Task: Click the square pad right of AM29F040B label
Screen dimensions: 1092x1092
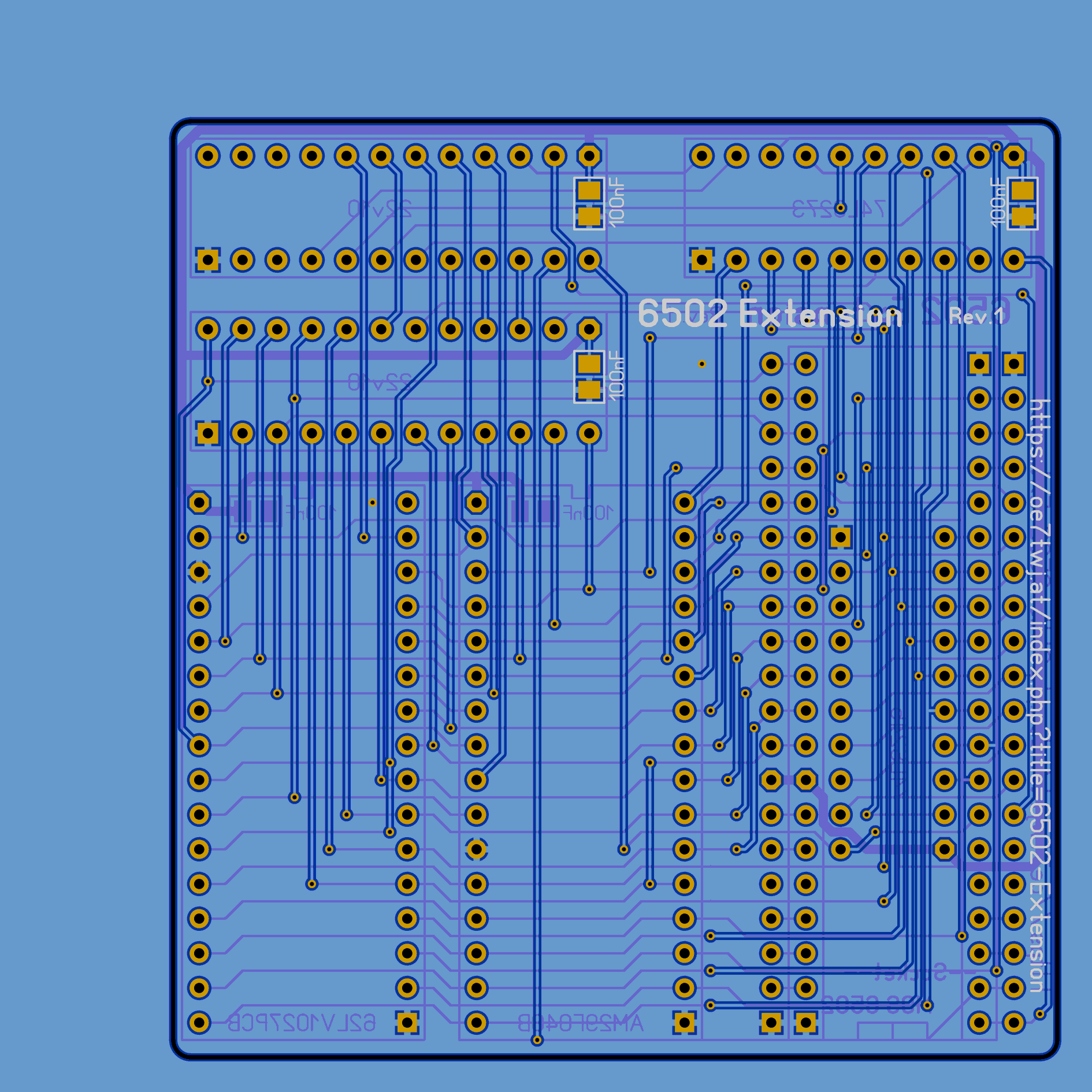Action: pos(685,1023)
